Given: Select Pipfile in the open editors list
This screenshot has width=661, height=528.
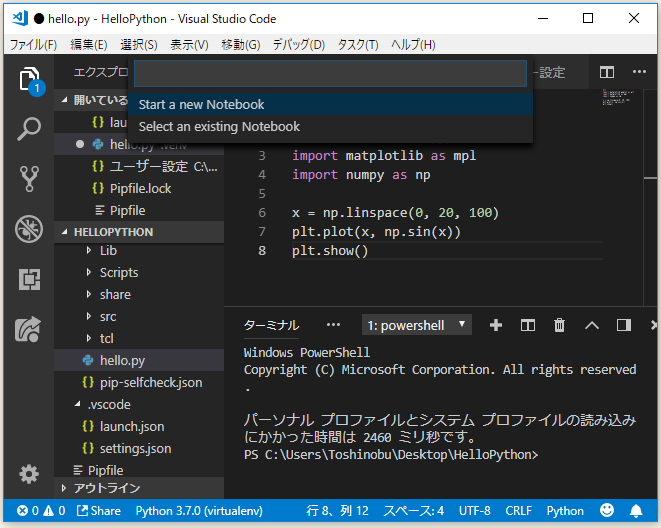Looking at the screenshot, I should [139, 210].
